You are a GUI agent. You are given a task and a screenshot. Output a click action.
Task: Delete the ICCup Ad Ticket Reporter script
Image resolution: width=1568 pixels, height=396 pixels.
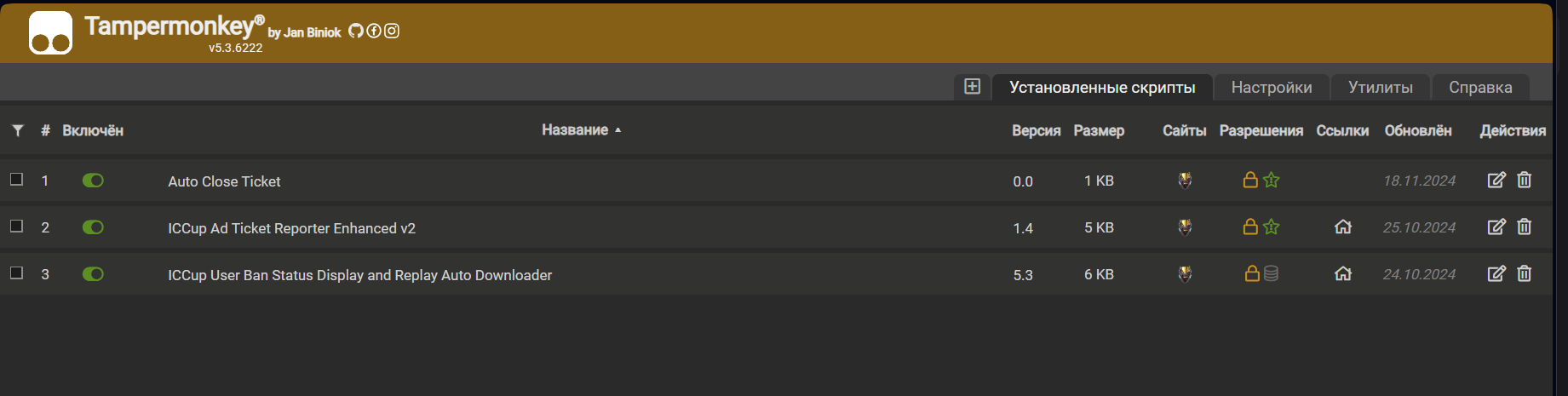[x=1525, y=227]
